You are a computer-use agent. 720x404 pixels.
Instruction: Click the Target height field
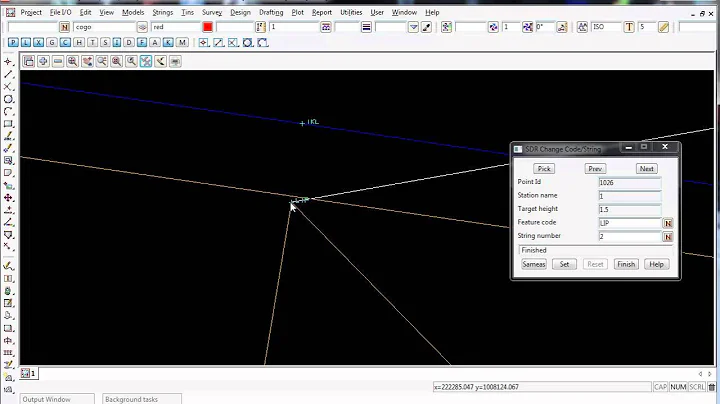pos(630,209)
